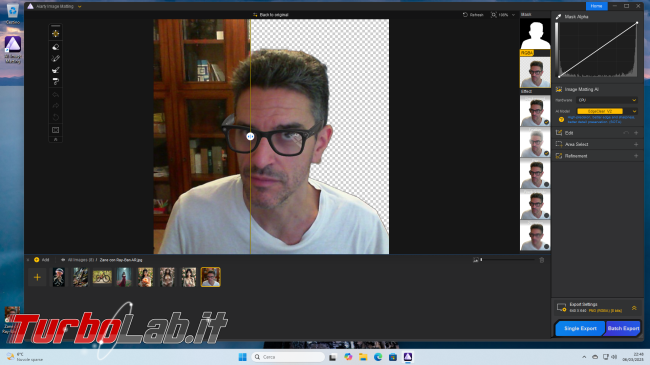Viewport: 650px width, 365px height.
Task: Click Back to original above the canvas
Action: 271,15
